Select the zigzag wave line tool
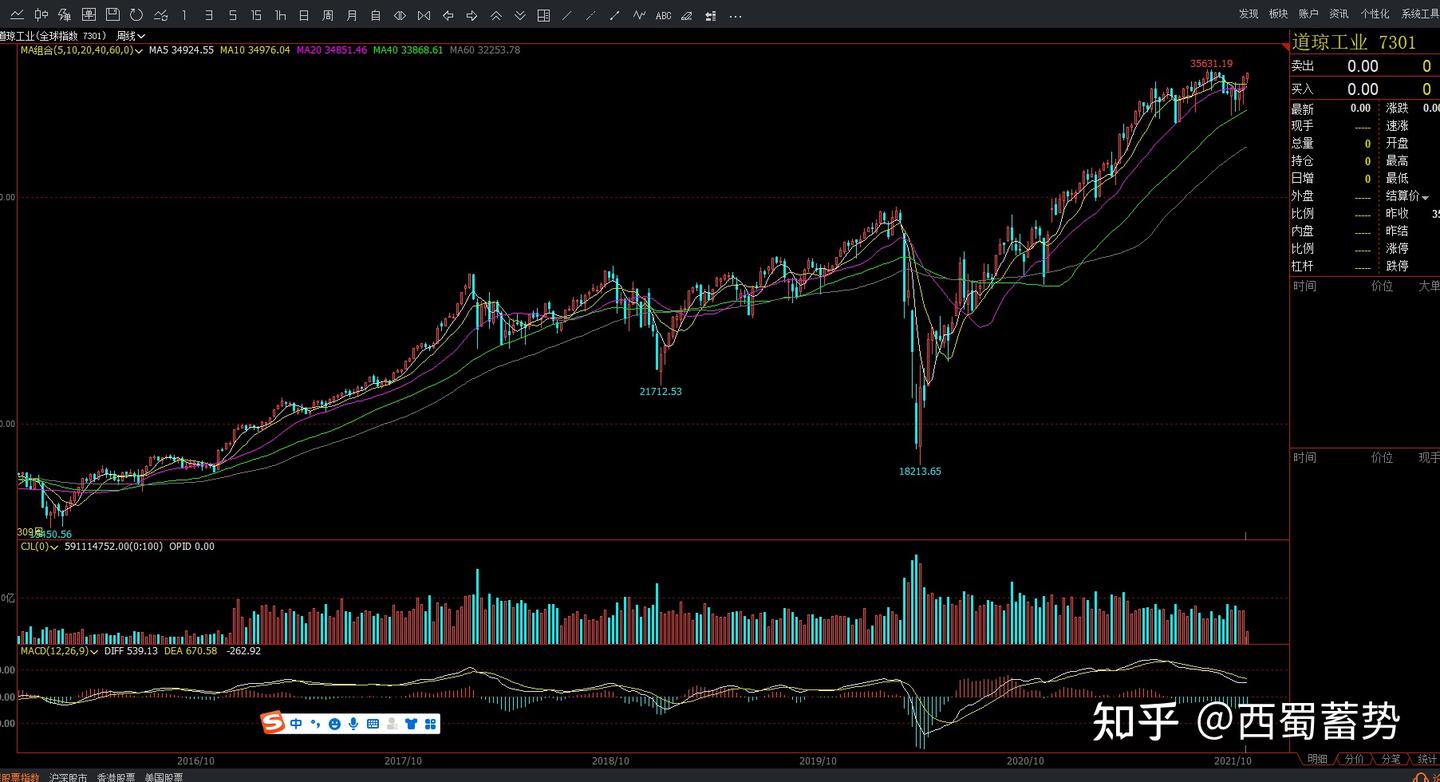The image size is (1440, 782). (639, 15)
